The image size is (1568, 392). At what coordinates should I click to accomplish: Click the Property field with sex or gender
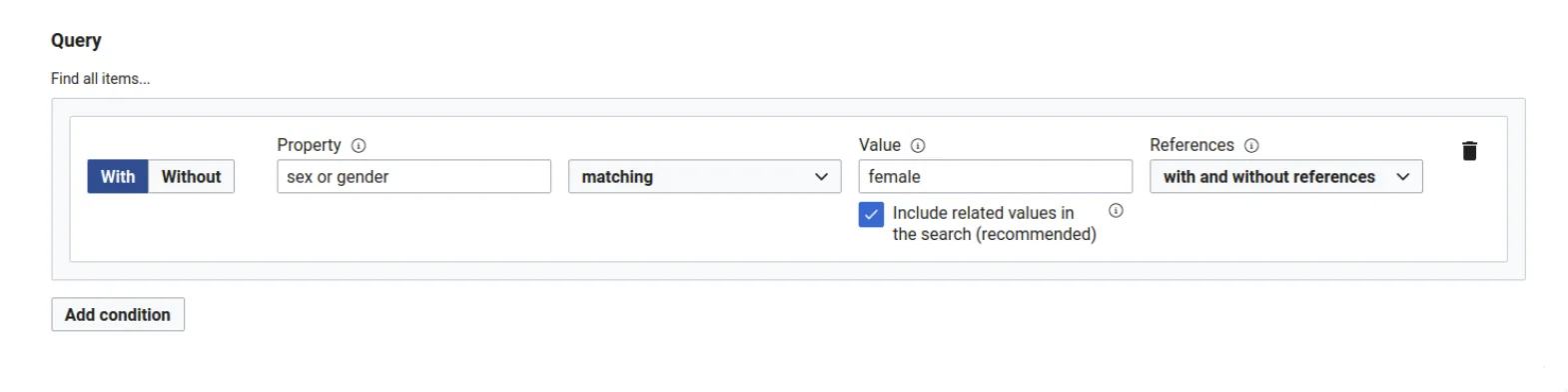click(x=413, y=177)
